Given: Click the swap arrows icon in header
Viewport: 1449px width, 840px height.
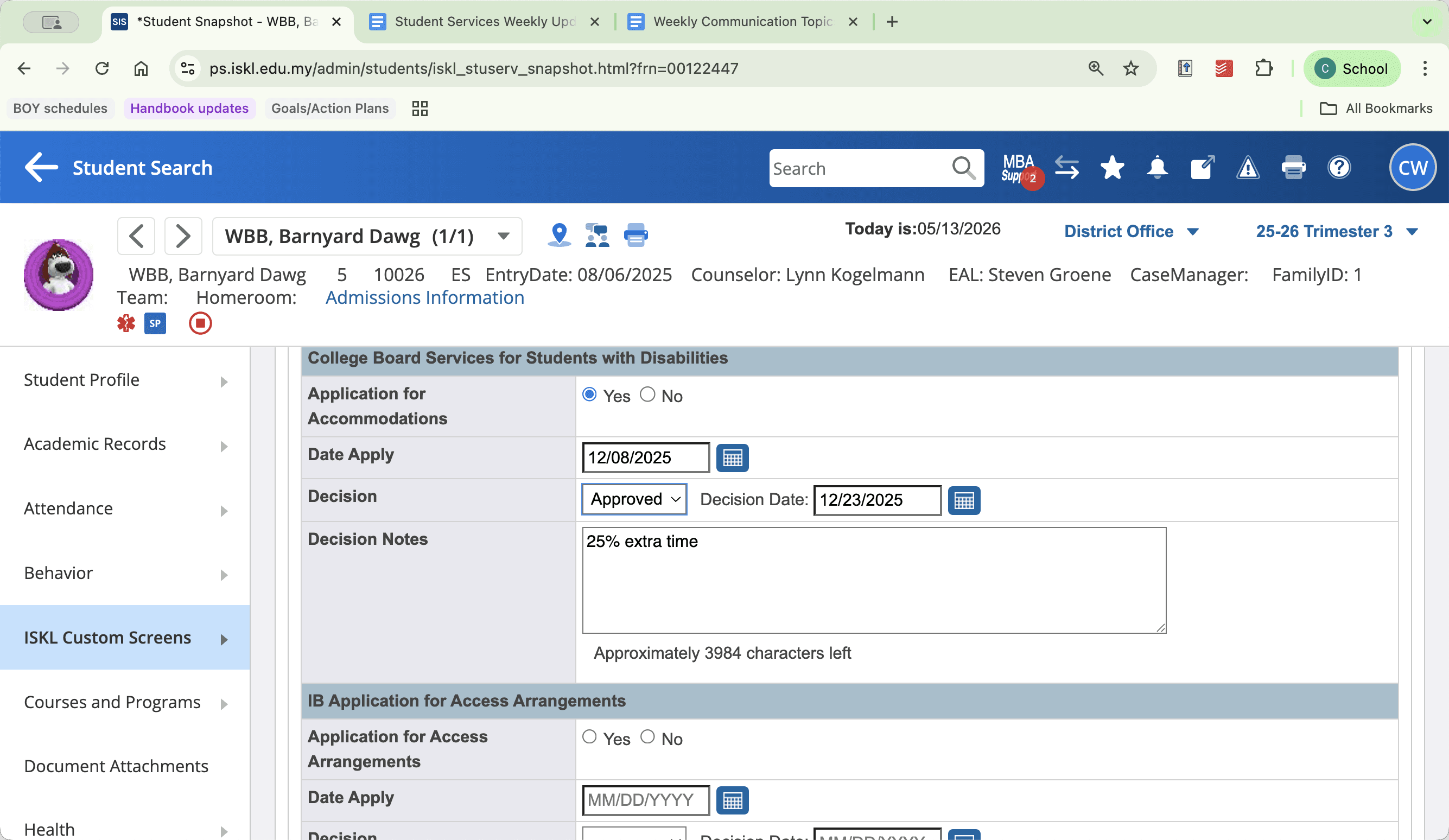Looking at the screenshot, I should pyautogui.click(x=1066, y=168).
